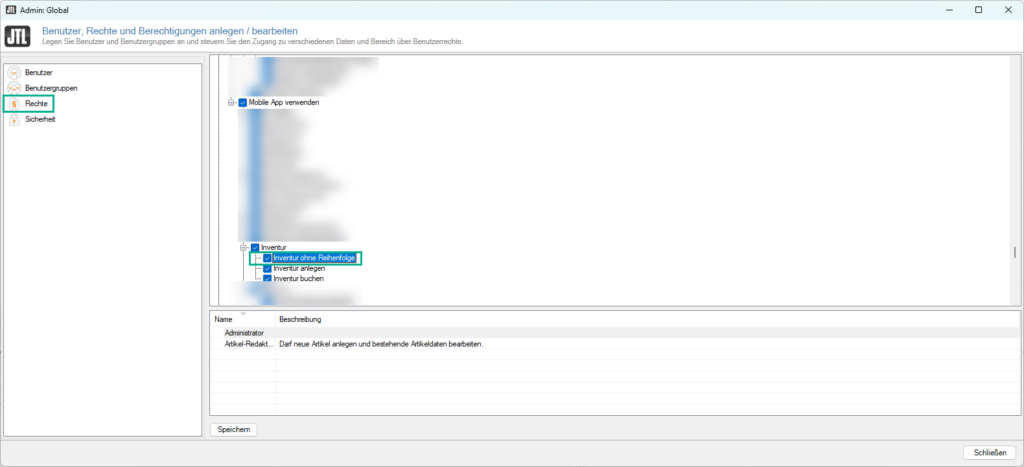The width and height of the screenshot is (1024, 467).
Task: Toggle the Inventur parent checkbox
Action: 255,247
